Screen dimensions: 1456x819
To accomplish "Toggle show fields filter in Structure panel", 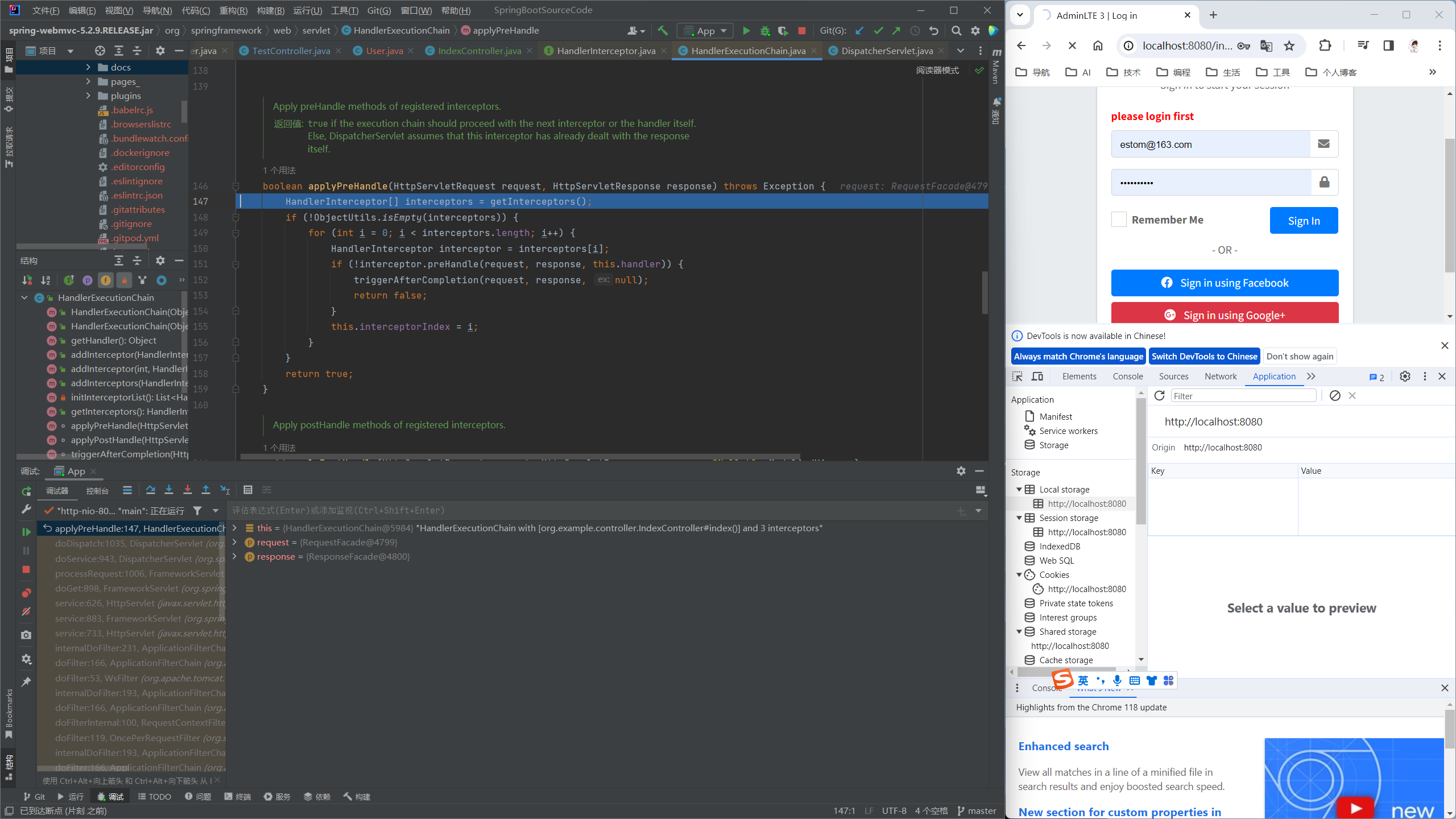I will tap(106, 280).
